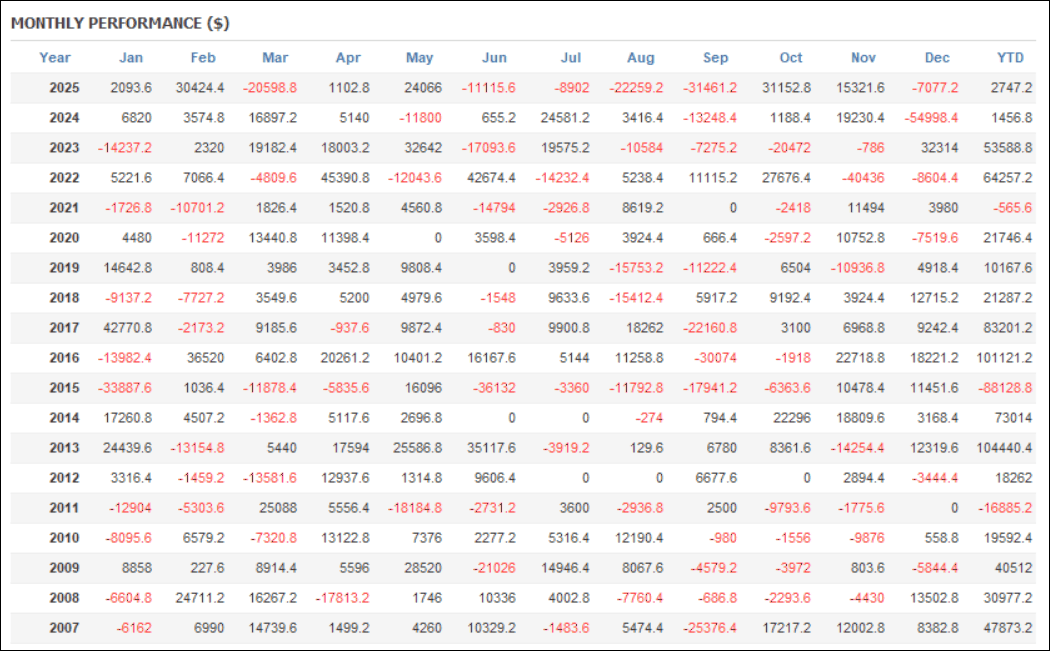
Task: Sort by the YTD column header
Action: (x=1010, y=58)
